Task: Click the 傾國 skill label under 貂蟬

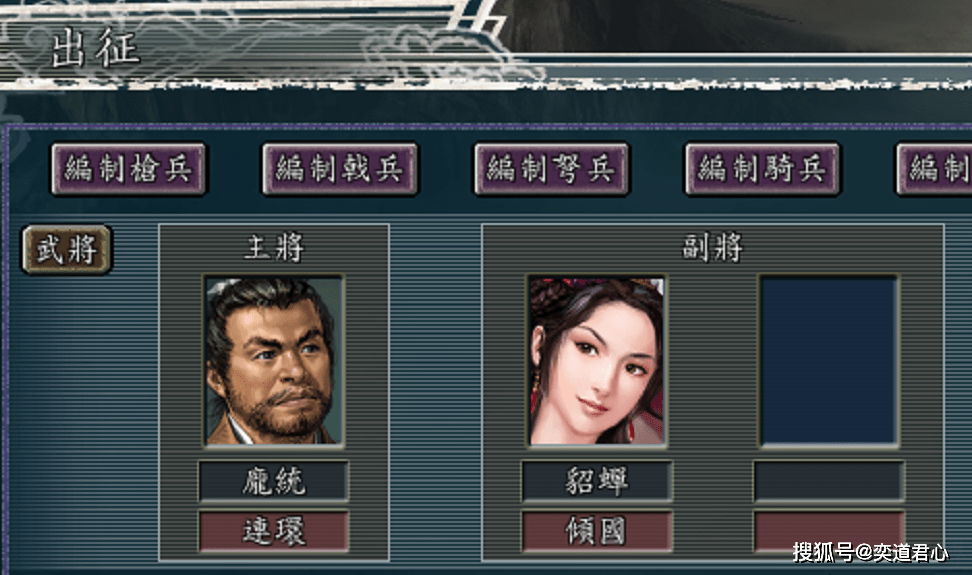Action: [596, 530]
